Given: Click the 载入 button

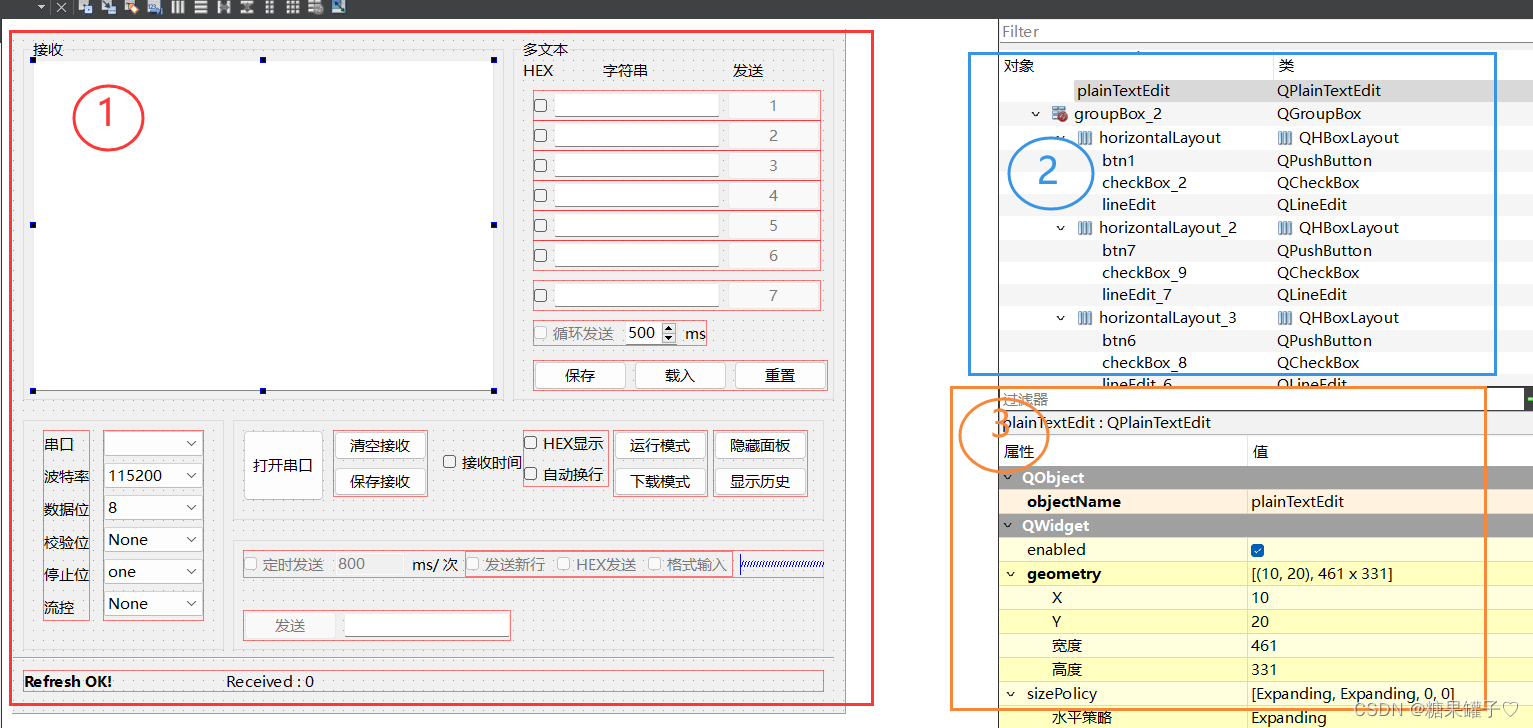Looking at the screenshot, I should [x=680, y=375].
